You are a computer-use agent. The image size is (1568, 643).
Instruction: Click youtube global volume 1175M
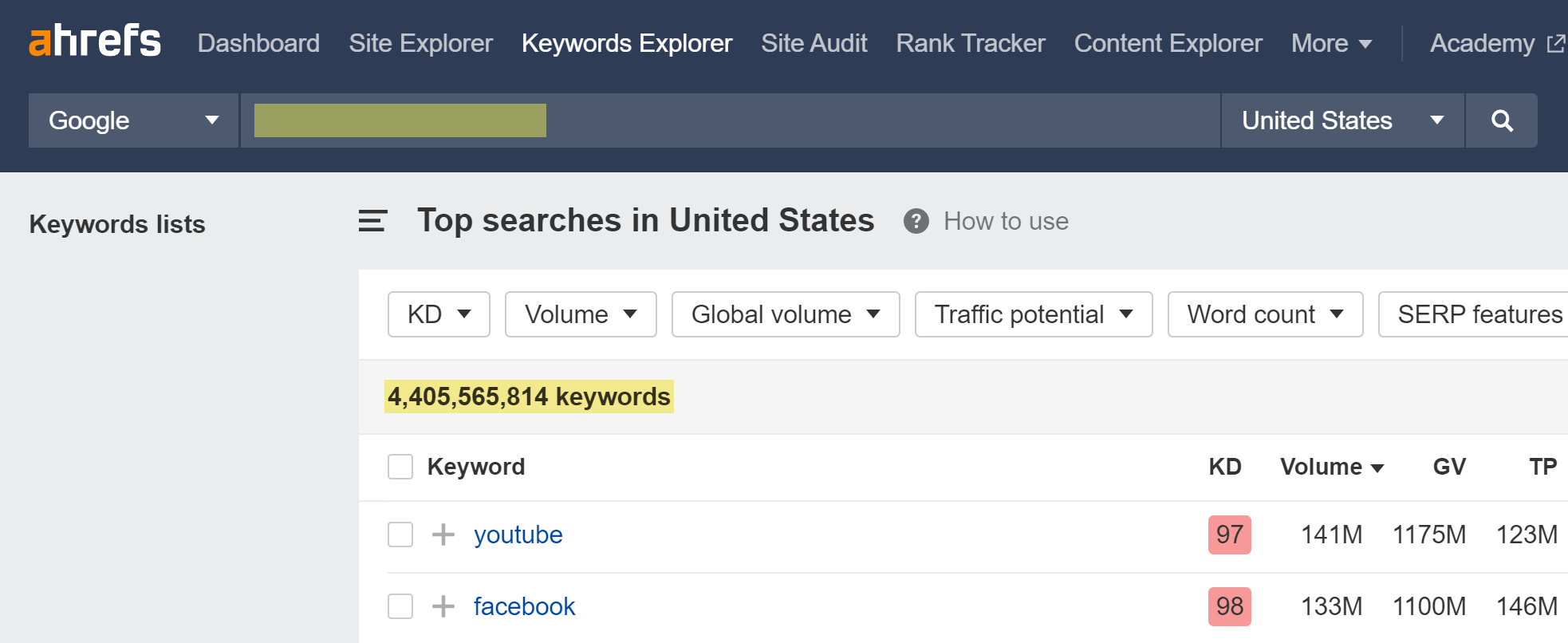tap(1429, 535)
